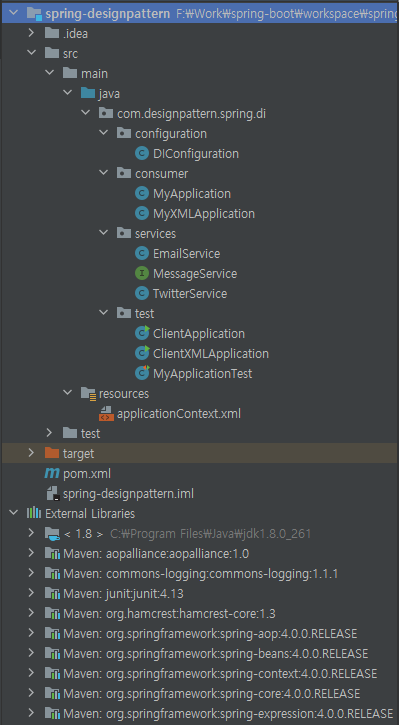399x725 pixels.
Task: Click the spring-designpattern.iml file icon
Action: click(x=52, y=493)
